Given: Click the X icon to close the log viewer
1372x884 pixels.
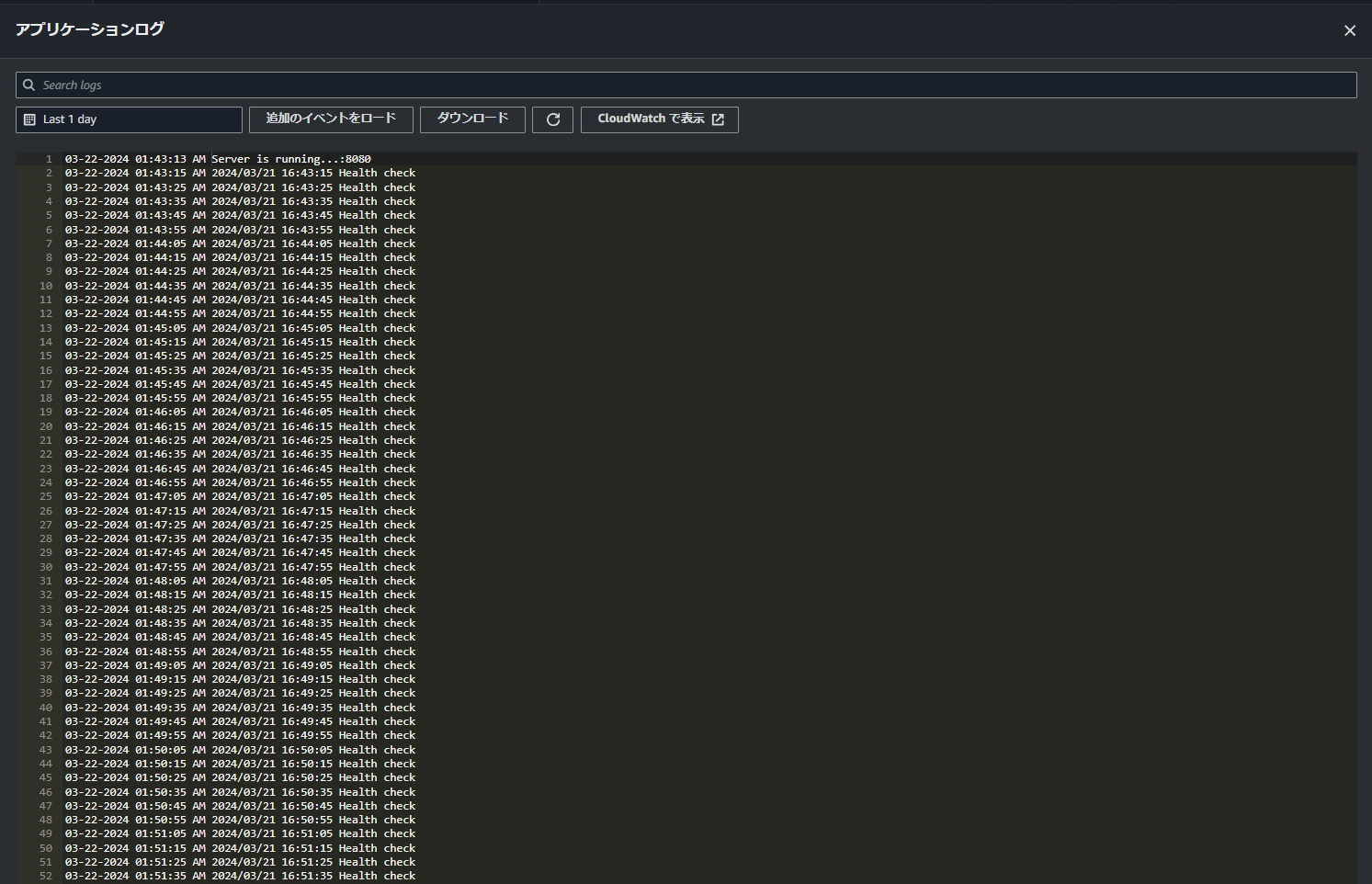Looking at the screenshot, I should click(1350, 29).
